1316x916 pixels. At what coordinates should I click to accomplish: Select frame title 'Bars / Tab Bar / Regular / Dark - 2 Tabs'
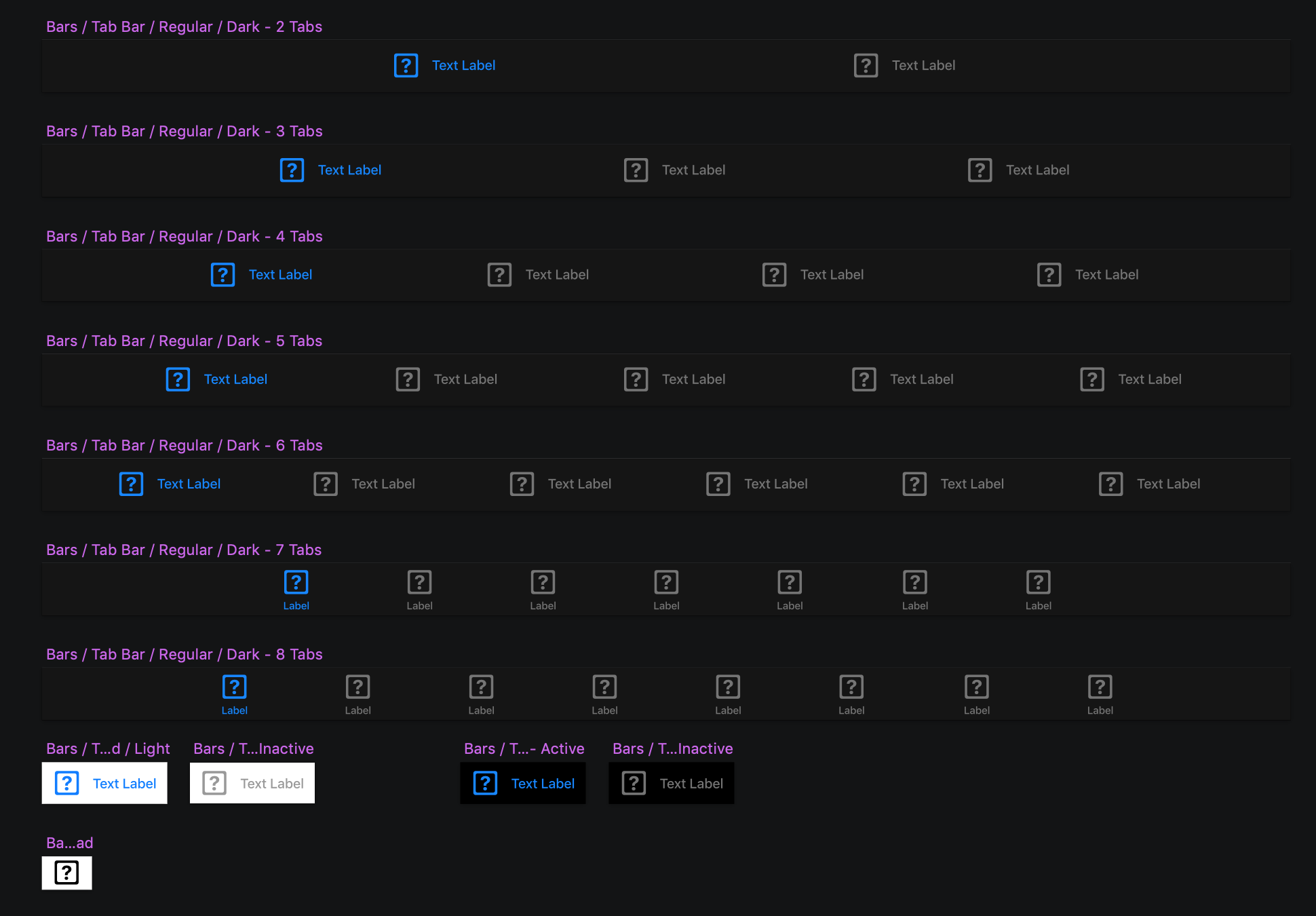click(x=185, y=27)
